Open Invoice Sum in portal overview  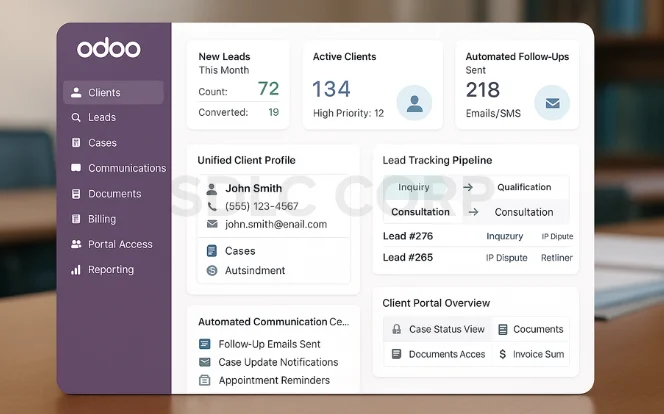pyautogui.click(x=531, y=354)
